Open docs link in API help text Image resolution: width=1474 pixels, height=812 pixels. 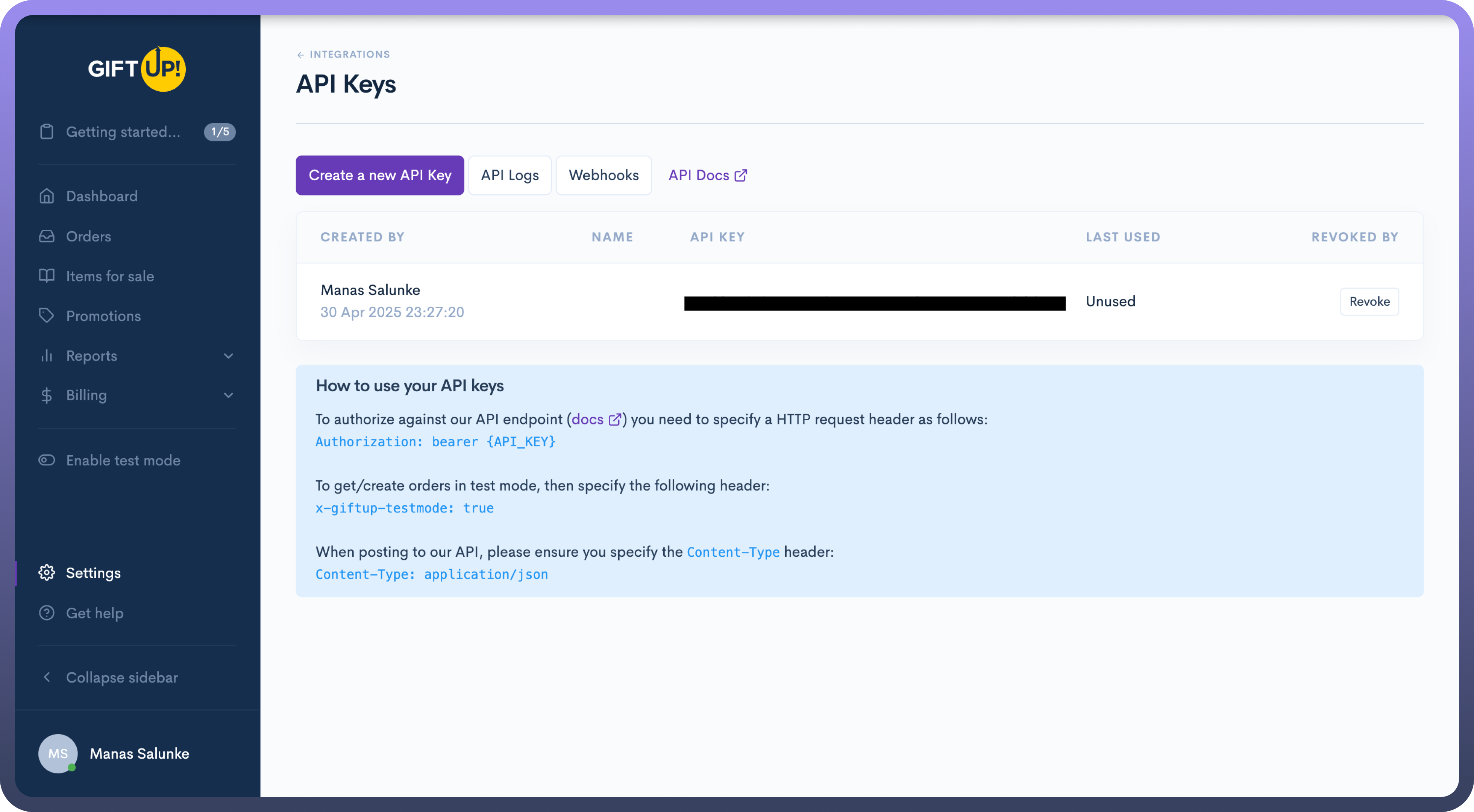pyautogui.click(x=588, y=420)
